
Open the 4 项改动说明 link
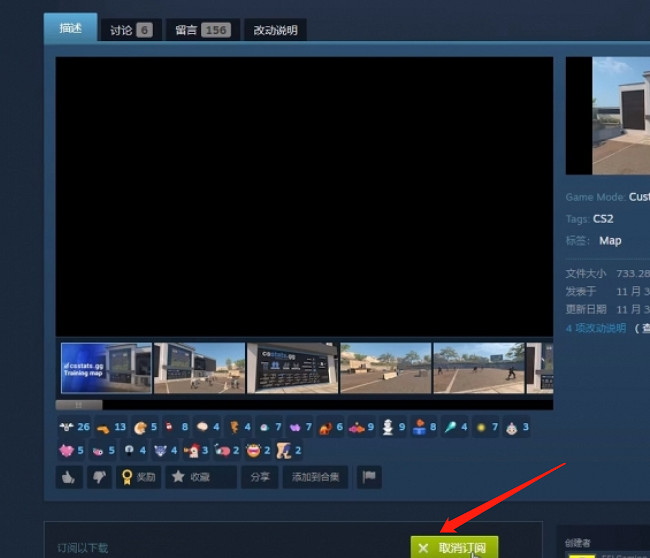click(x=596, y=328)
